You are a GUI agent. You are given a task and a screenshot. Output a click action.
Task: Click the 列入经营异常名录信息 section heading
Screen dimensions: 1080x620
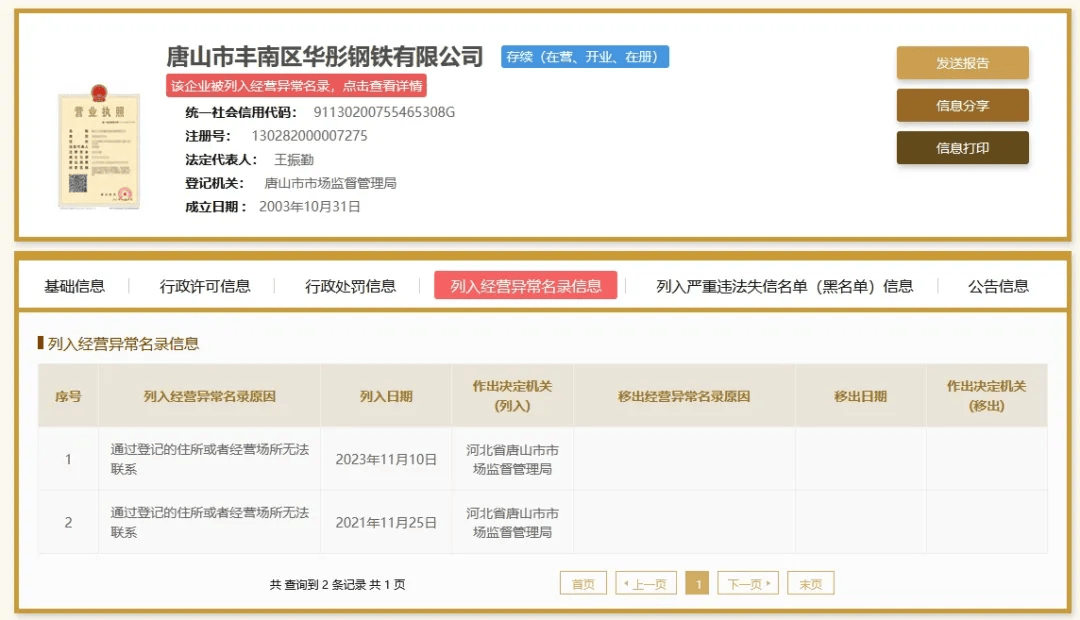[x=123, y=344]
